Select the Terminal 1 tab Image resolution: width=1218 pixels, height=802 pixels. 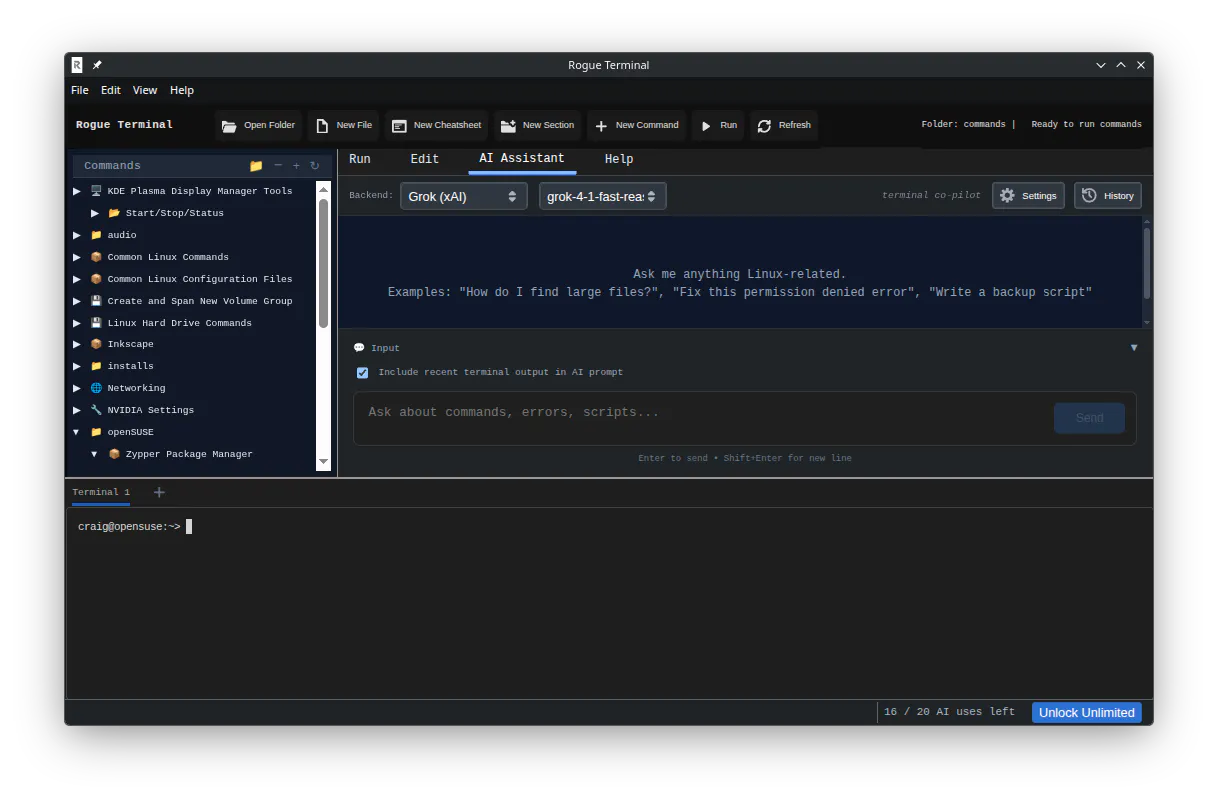click(x=101, y=492)
